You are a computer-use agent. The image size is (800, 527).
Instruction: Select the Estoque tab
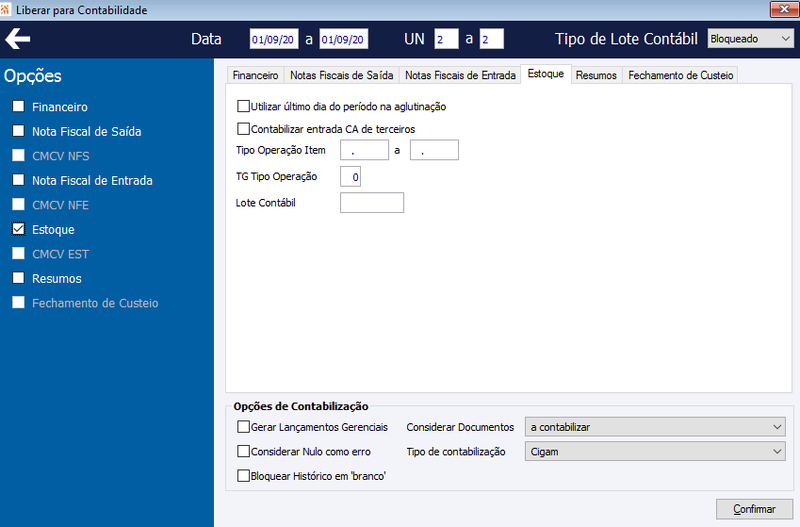(x=545, y=74)
